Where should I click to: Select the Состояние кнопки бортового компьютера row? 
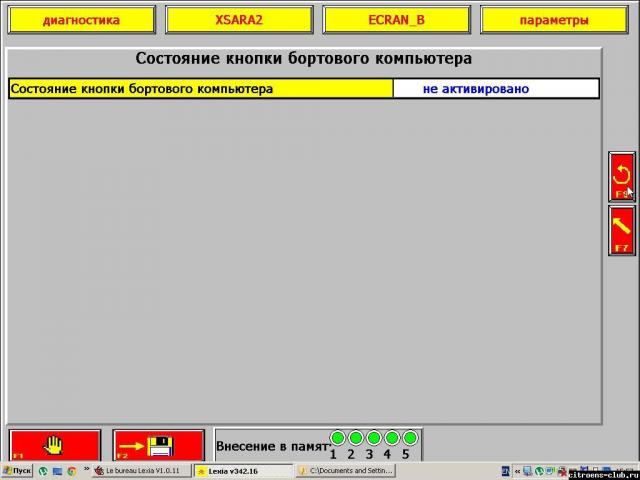(200, 89)
